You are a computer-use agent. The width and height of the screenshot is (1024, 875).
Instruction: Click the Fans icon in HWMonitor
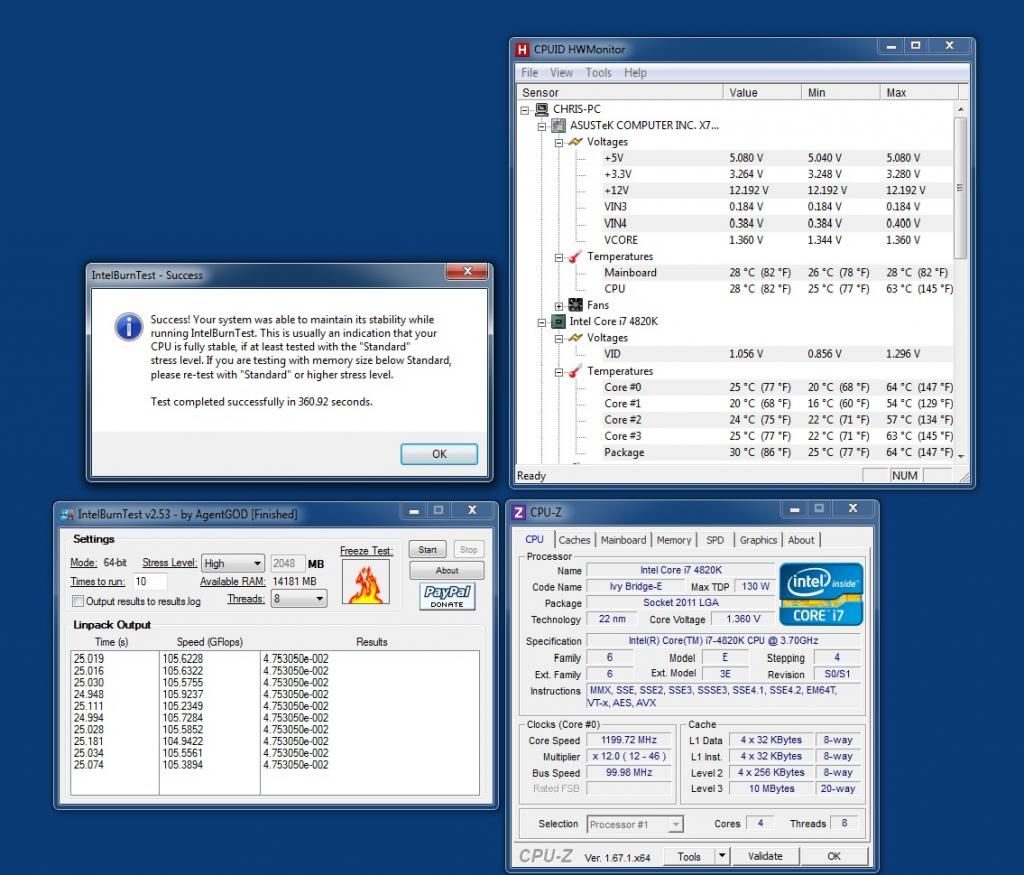click(575, 305)
